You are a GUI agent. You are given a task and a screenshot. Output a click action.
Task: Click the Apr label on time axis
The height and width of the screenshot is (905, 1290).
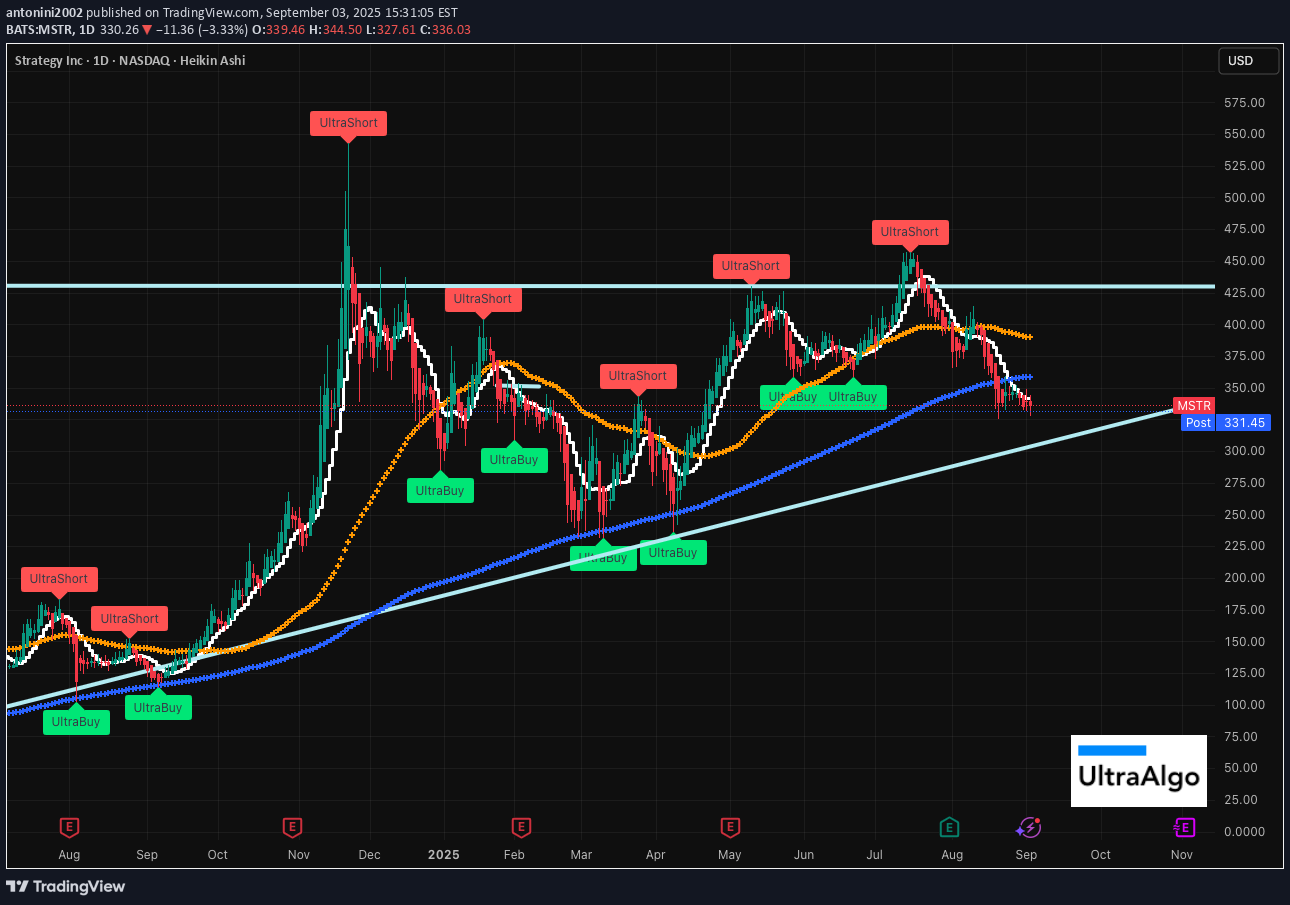(x=655, y=855)
